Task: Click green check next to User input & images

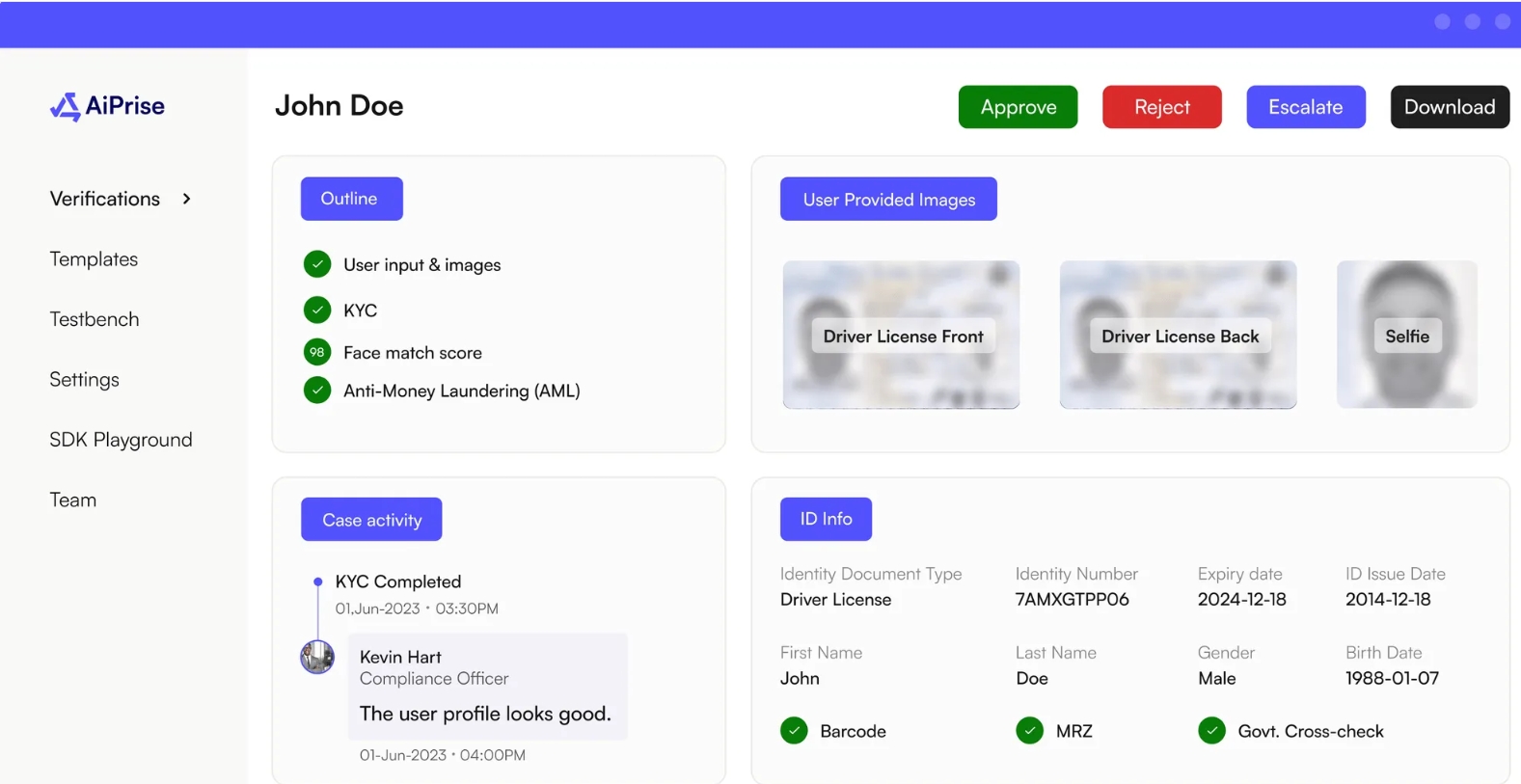Action: click(x=317, y=263)
